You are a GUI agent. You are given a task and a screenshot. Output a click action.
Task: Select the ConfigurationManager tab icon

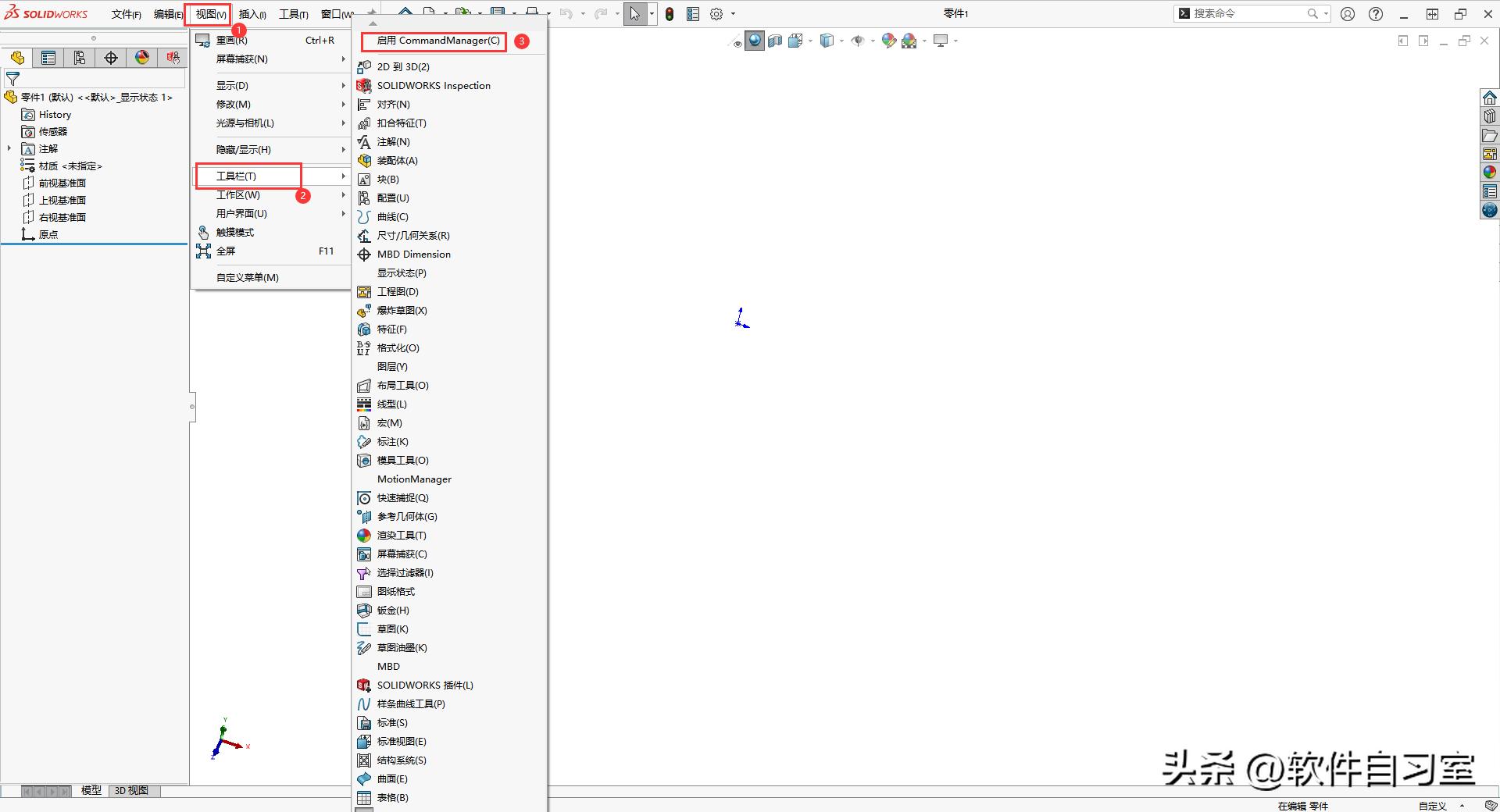click(79, 58)
